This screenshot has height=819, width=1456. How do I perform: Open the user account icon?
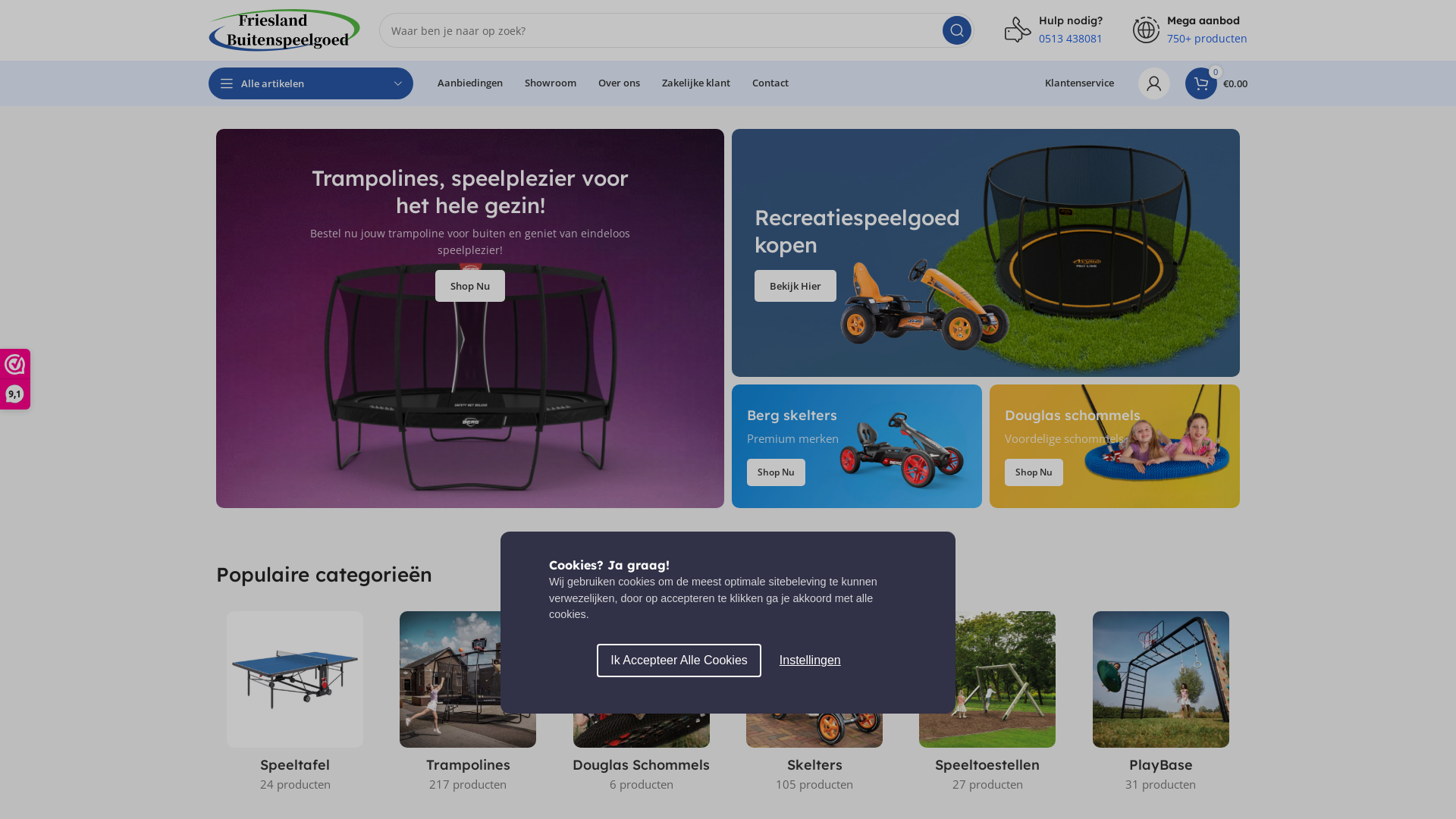[1153, 83]
